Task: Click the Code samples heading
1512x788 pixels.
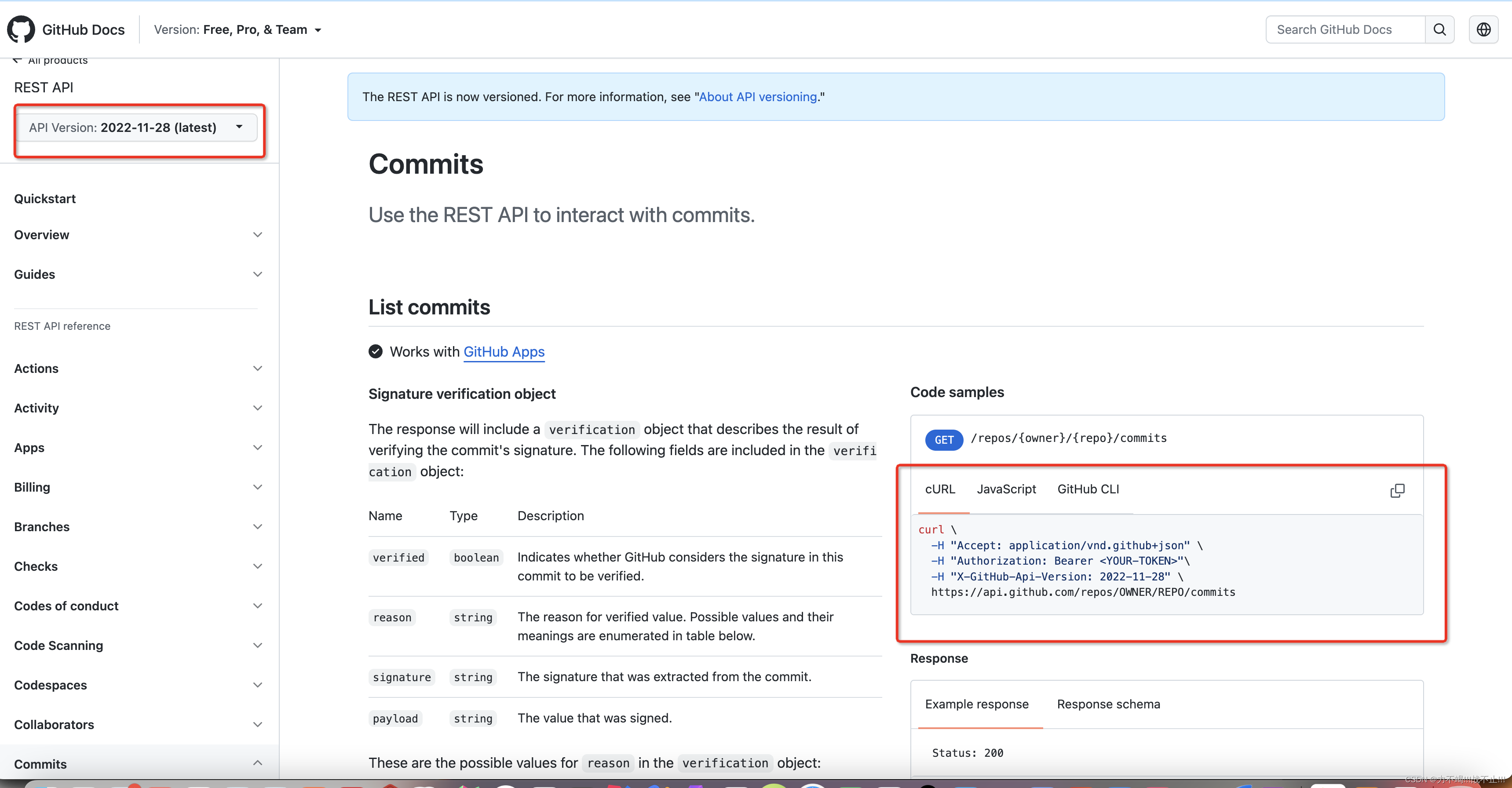Action: (x=957, y=392)
